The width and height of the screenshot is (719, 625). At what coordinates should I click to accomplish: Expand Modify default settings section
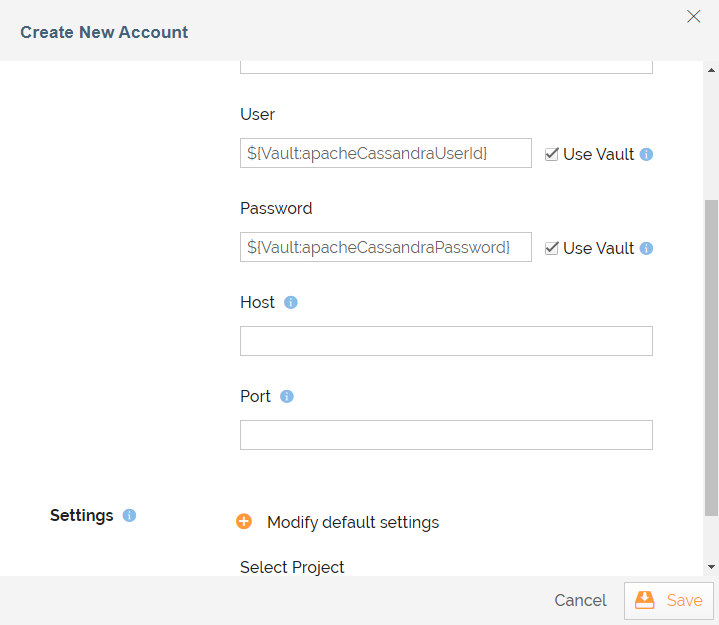pyautogui.click(x=353, y=522)
